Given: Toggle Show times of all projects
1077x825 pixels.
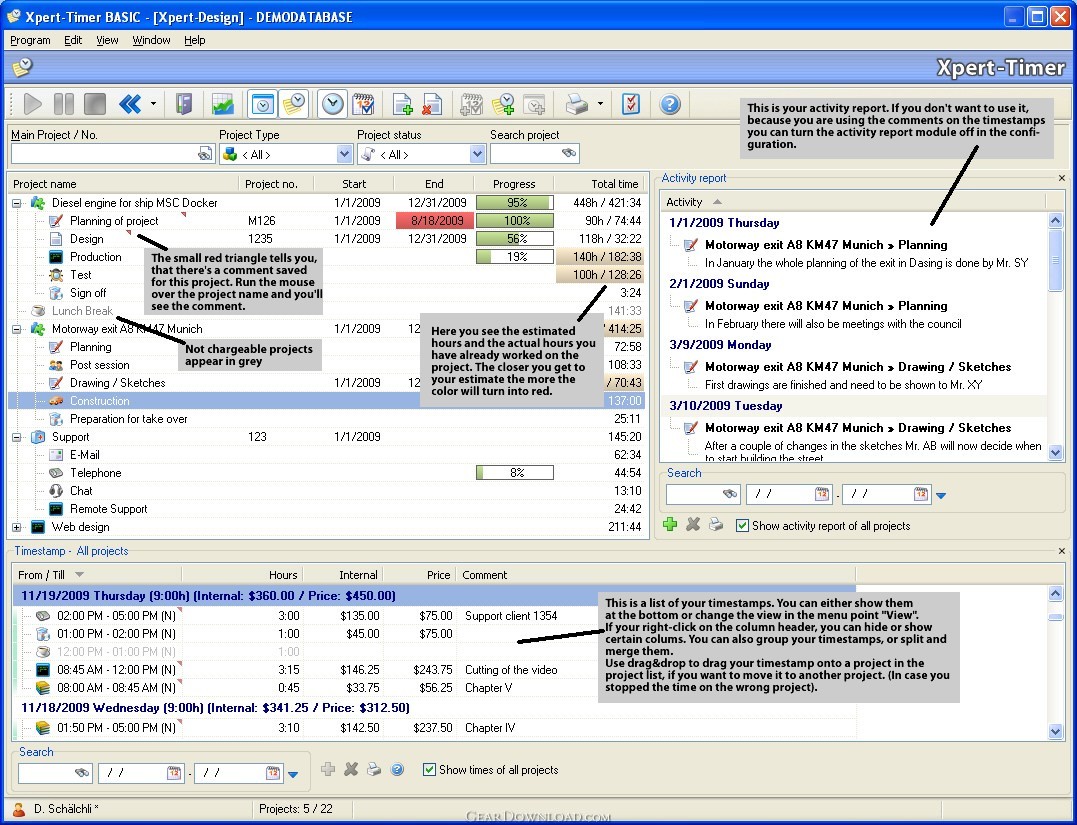Looking at the screenshot, I should (x=429, y=769).
